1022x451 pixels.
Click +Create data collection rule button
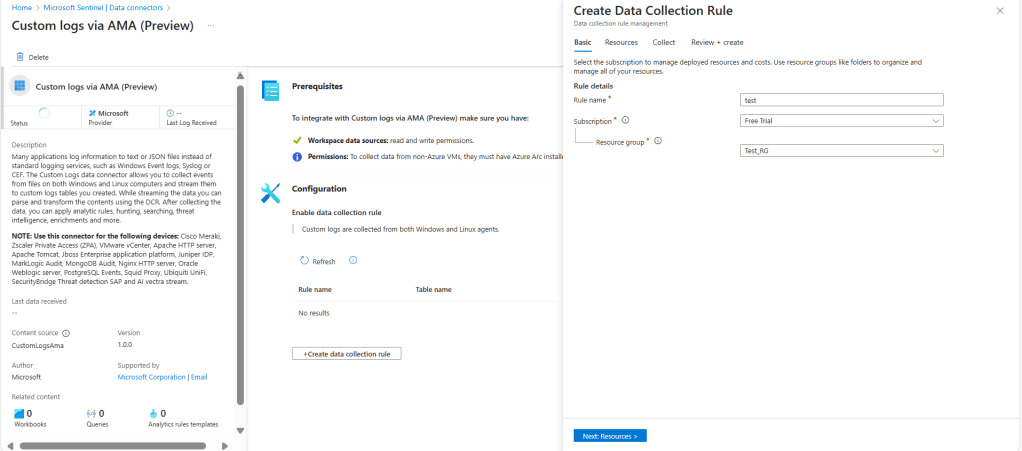(x=346, y=354)
